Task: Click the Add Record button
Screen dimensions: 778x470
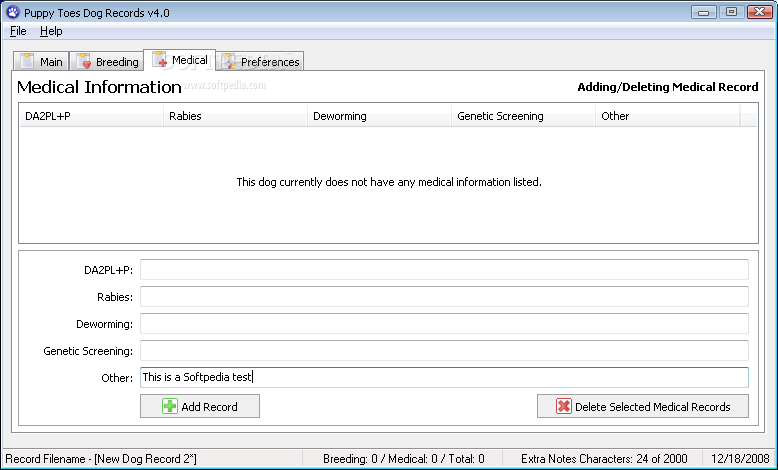Action: click(200, 406)
